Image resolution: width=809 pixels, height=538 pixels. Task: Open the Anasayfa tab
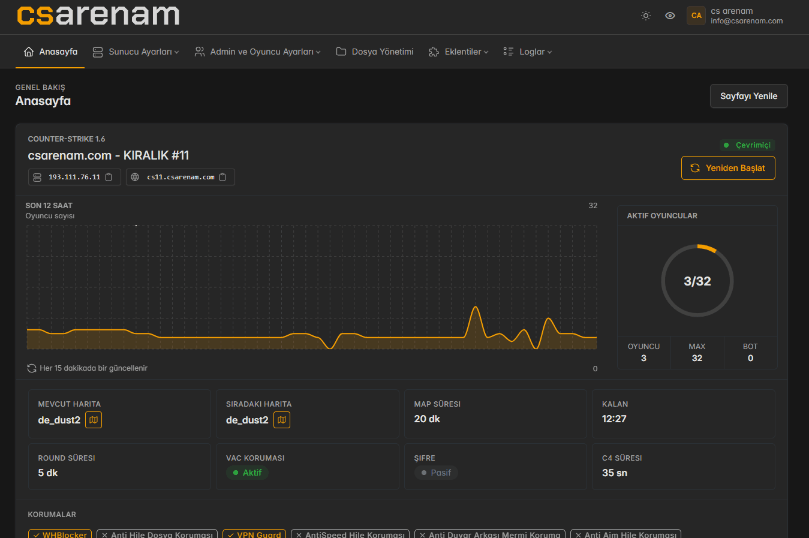(50, 52)
